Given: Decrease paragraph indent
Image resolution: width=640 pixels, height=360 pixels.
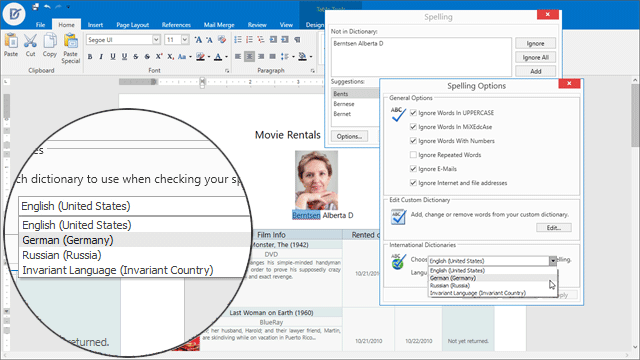Looking at the screenshot, I should coord(273,40).
